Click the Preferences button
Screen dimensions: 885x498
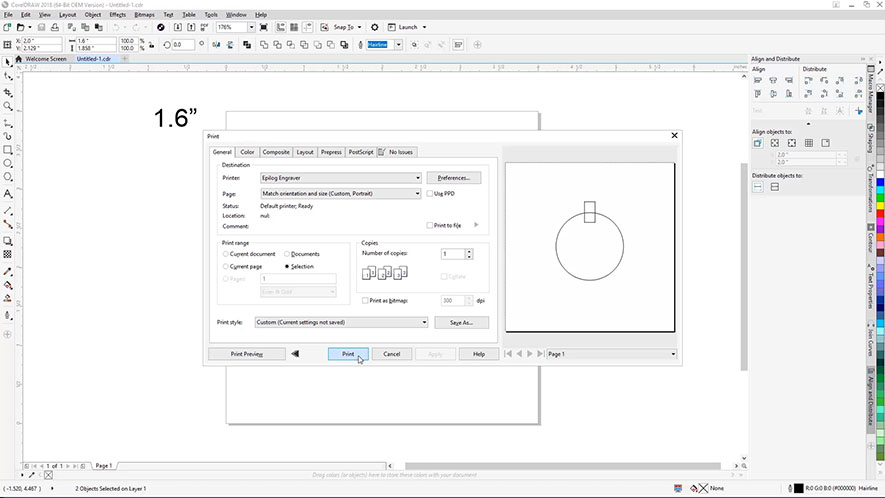point(454,178)
